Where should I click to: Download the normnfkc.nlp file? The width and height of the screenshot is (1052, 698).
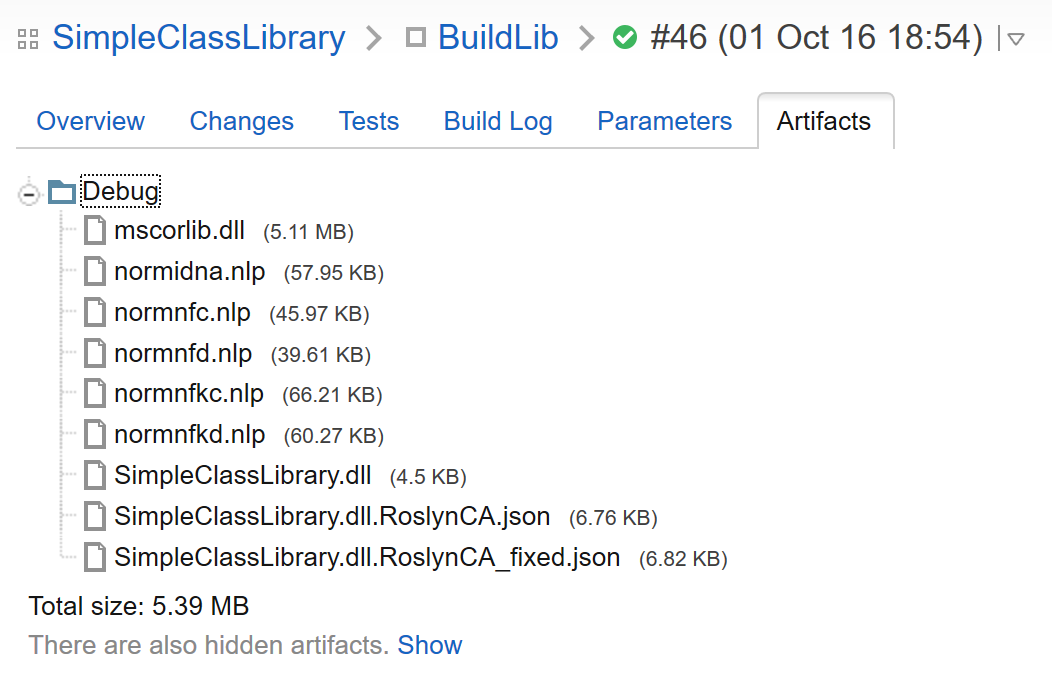(189, 393)
